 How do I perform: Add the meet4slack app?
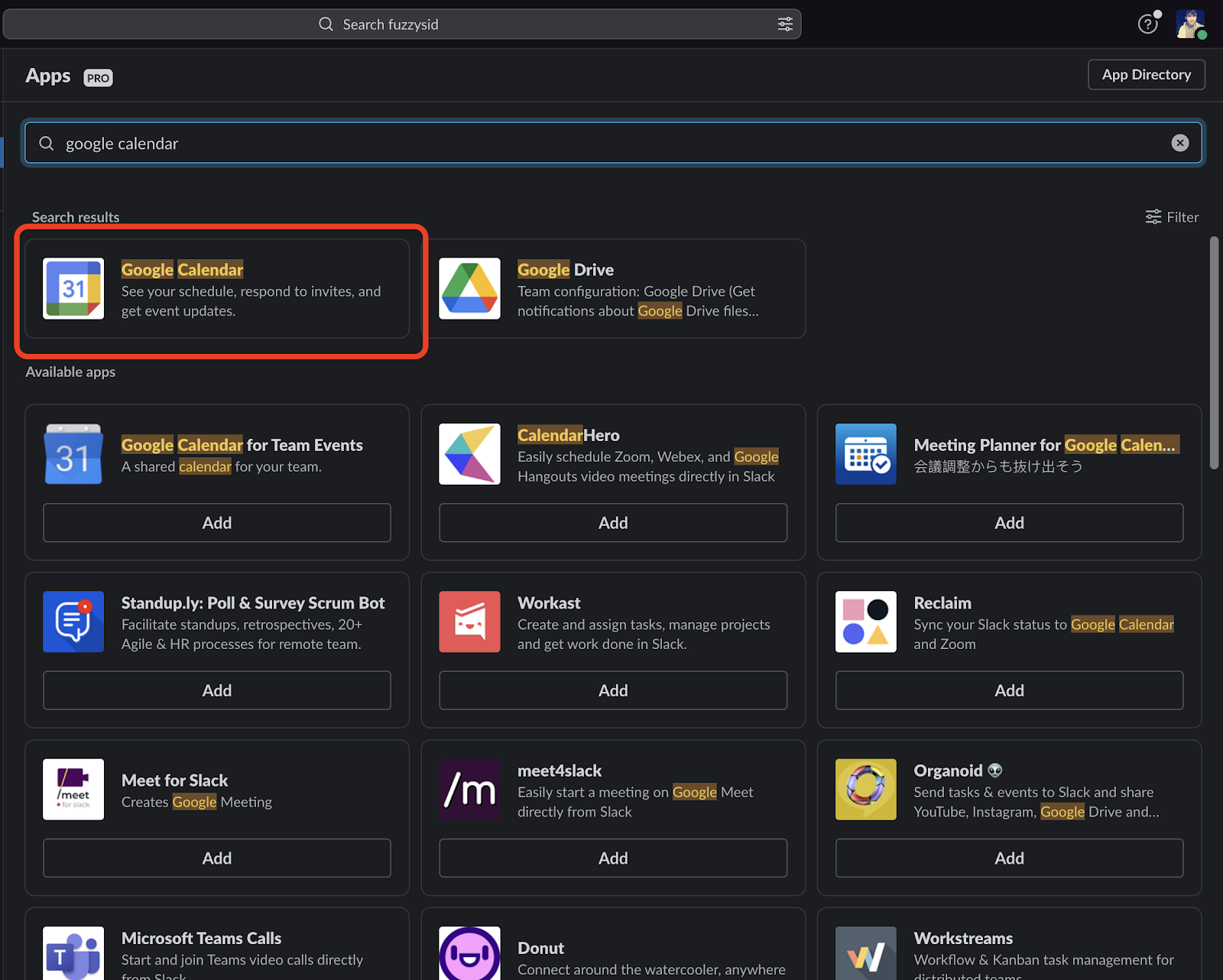(x=613, y=858)
